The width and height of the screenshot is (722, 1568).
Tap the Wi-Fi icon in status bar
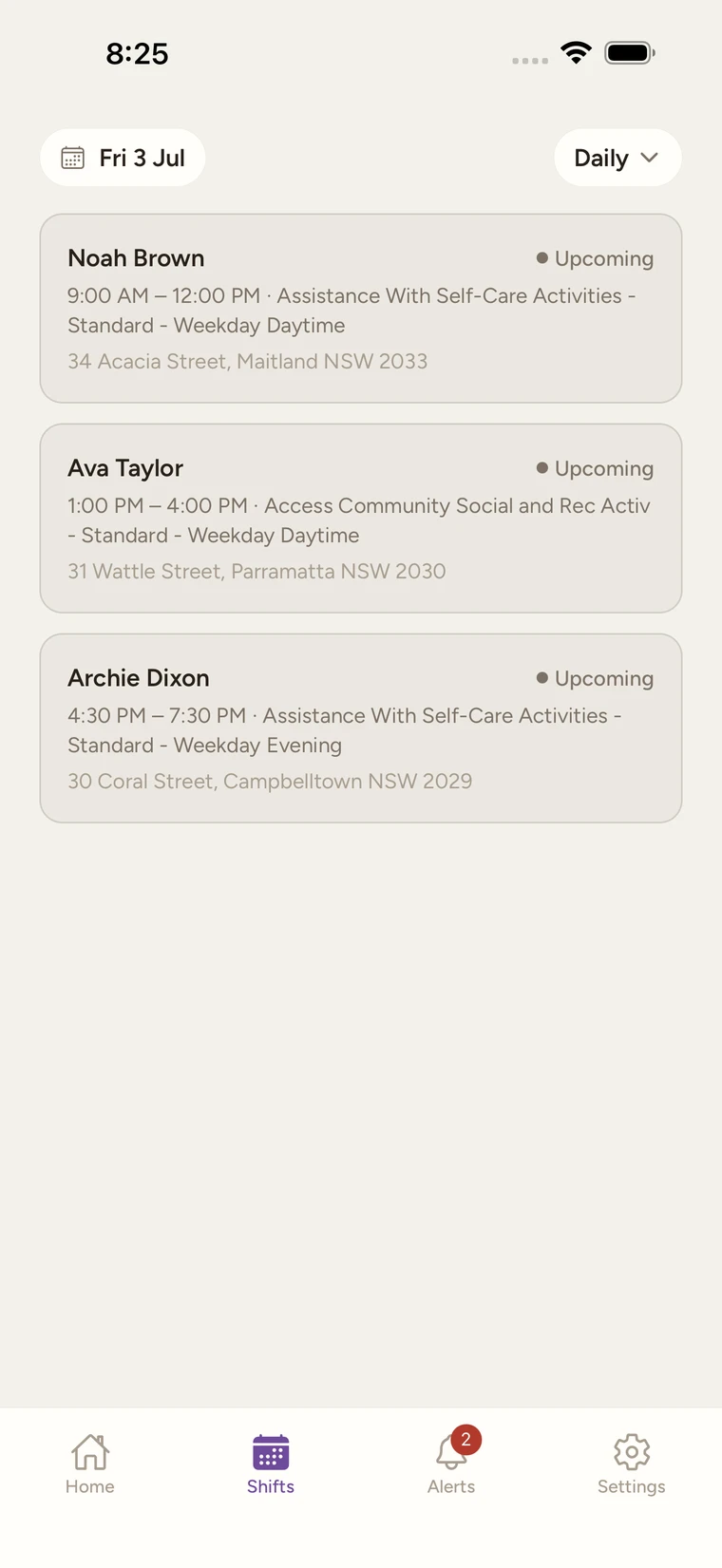[576, 53]
